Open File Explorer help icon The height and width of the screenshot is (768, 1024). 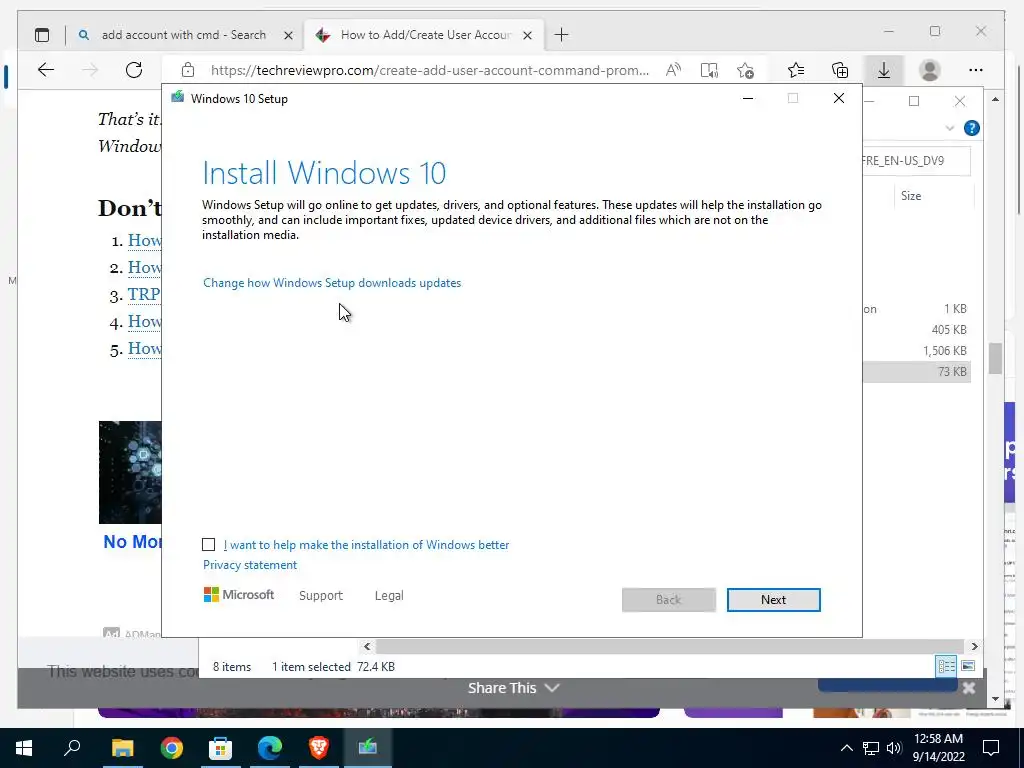click(972, 128)
